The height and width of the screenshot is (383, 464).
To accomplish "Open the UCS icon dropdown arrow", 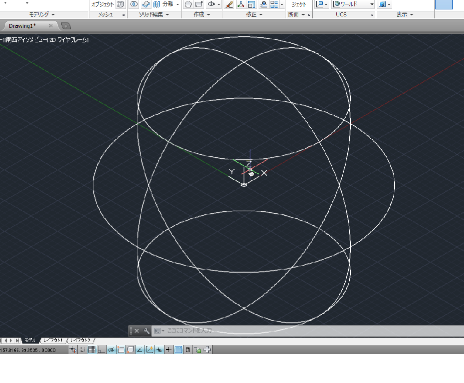I will 326,5.
